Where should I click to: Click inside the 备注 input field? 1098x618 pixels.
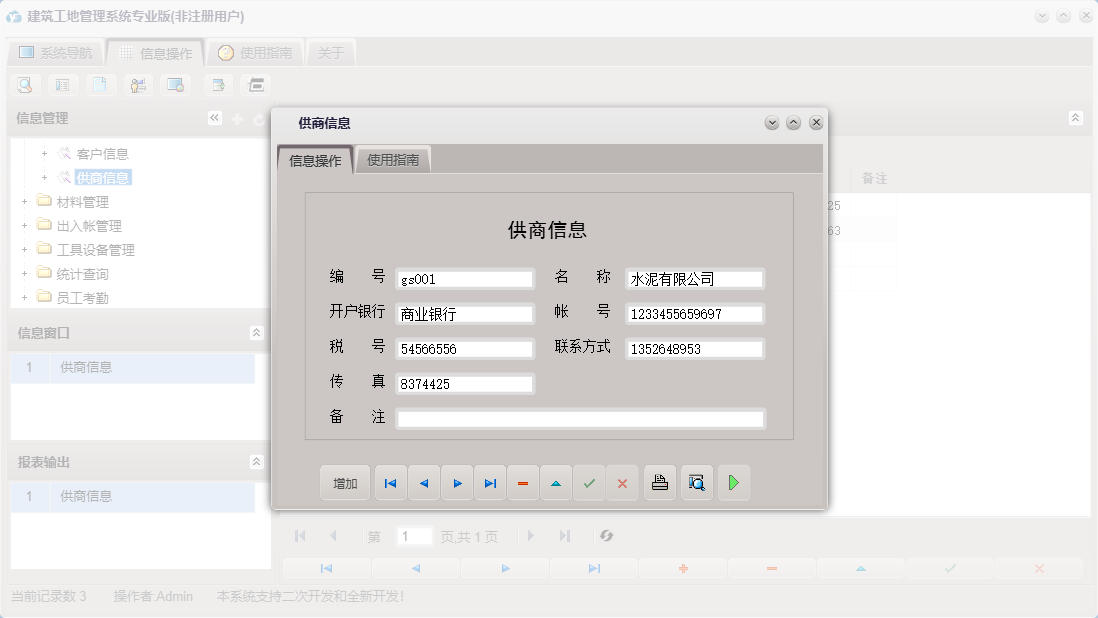tap(580, 418)
